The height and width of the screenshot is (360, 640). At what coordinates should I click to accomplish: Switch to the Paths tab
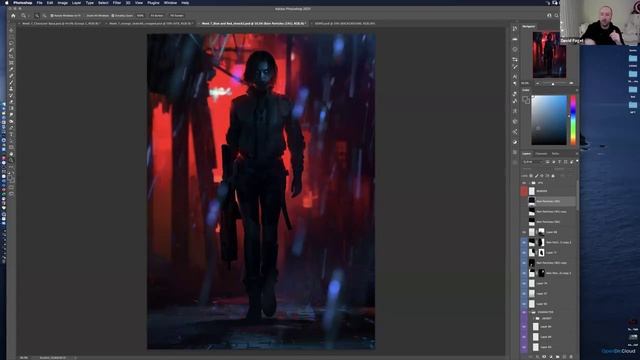555,154
